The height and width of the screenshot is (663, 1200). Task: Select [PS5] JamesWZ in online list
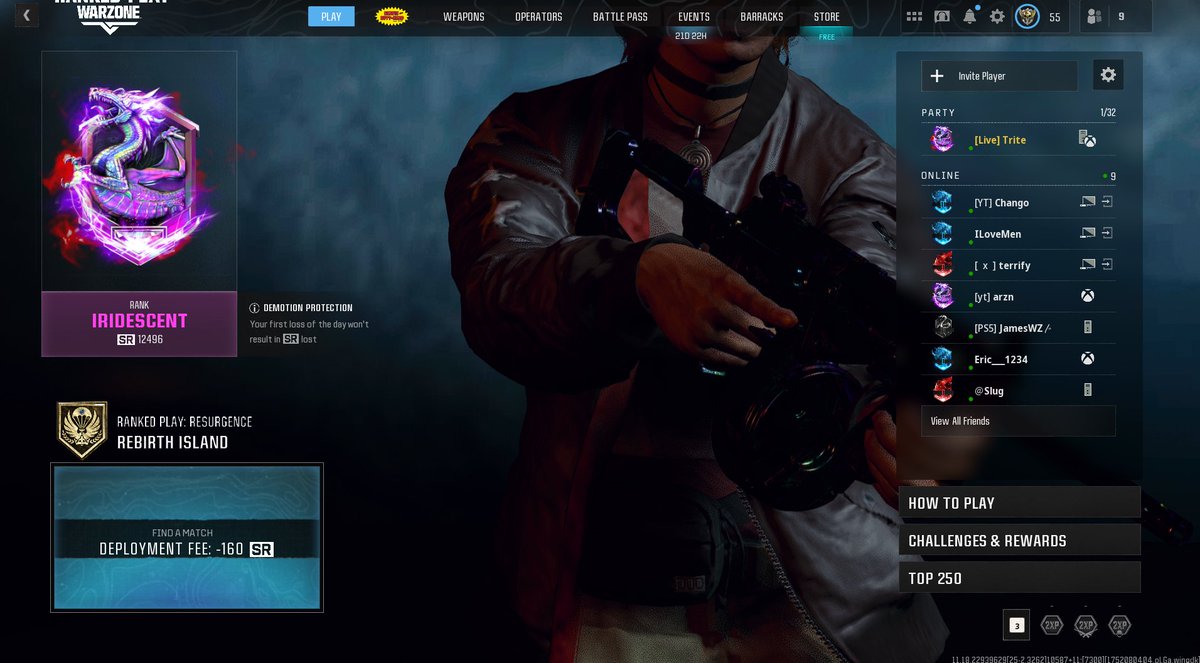(x=1018, y=327)
